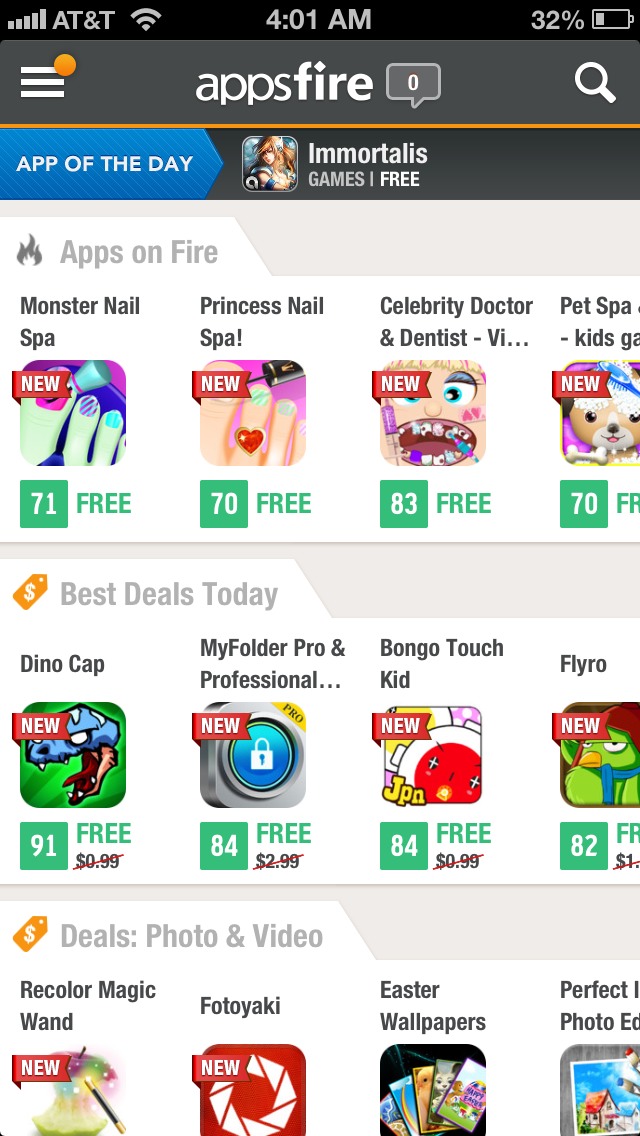The width and height of the screenshot is (640, 1136).
Task: Open the Recolor Magic Wand app icon
Action: click(x=72, y=1090)
